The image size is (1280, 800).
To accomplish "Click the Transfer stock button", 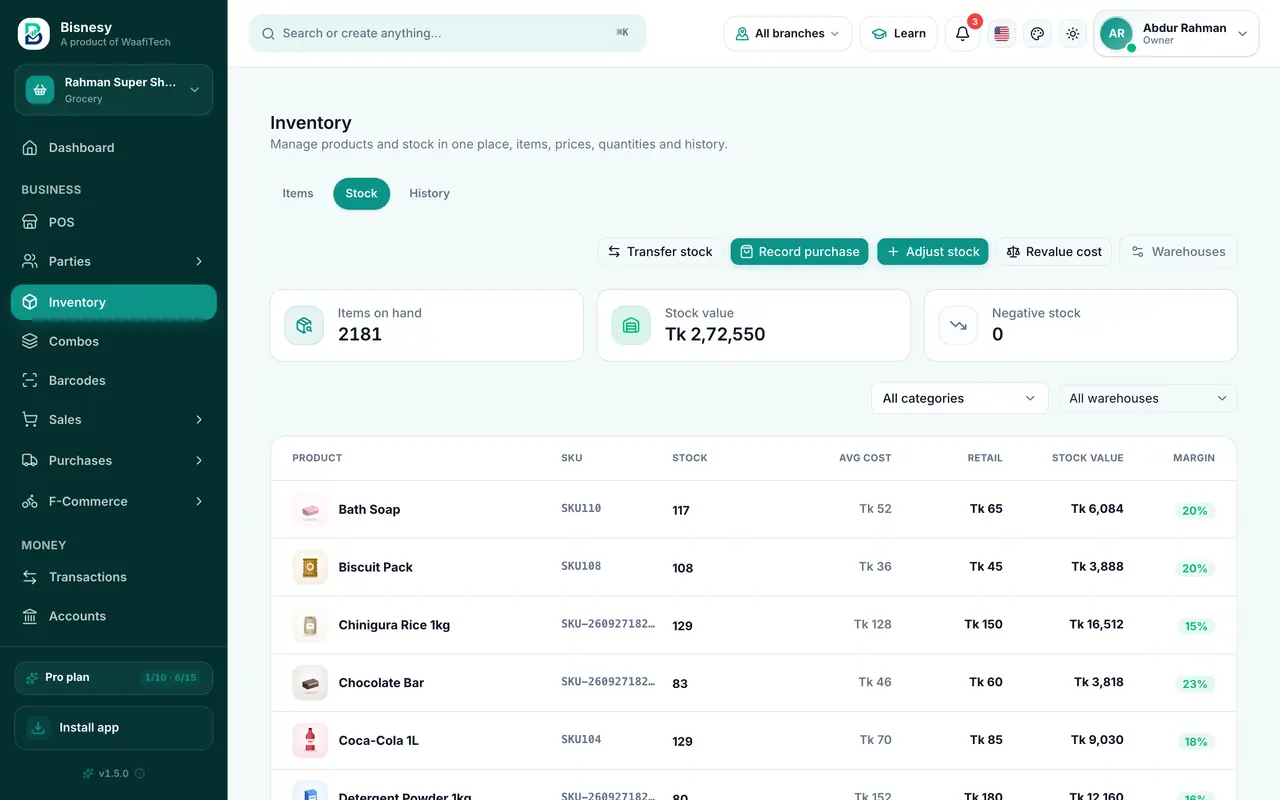I will coord(660,251).
